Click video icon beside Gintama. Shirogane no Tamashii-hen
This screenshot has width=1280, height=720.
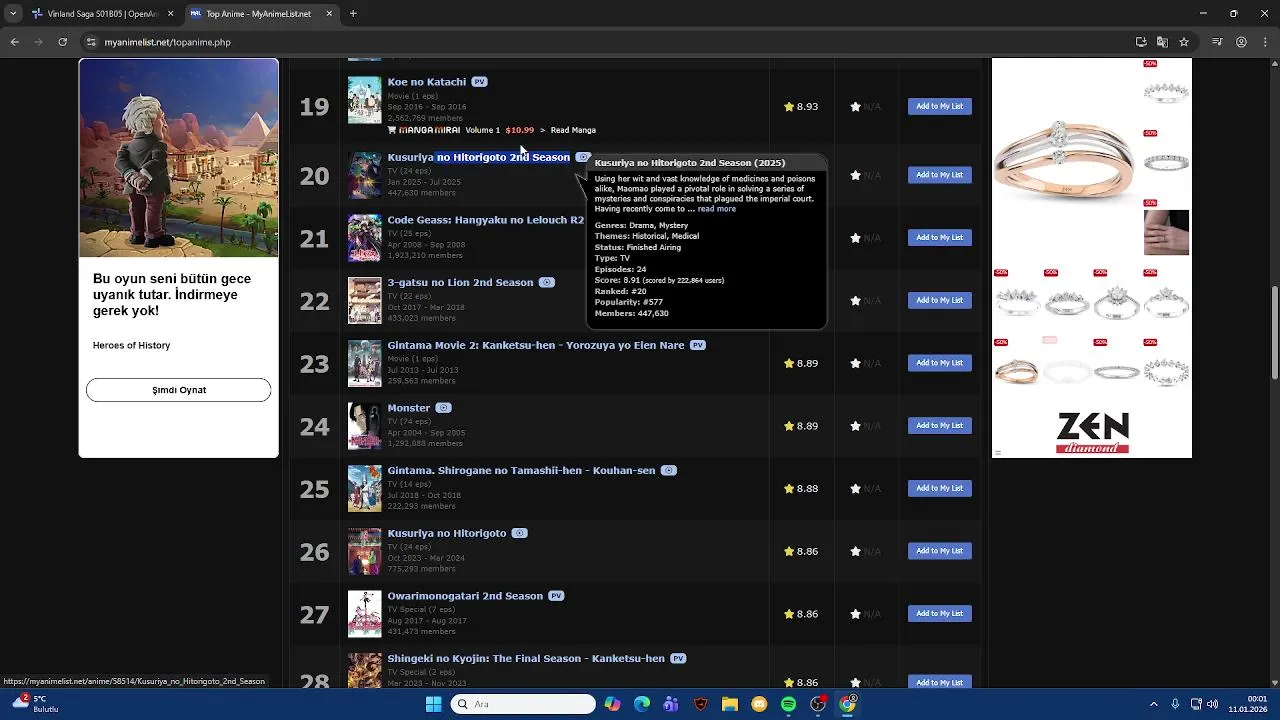[x=669, y=471]
